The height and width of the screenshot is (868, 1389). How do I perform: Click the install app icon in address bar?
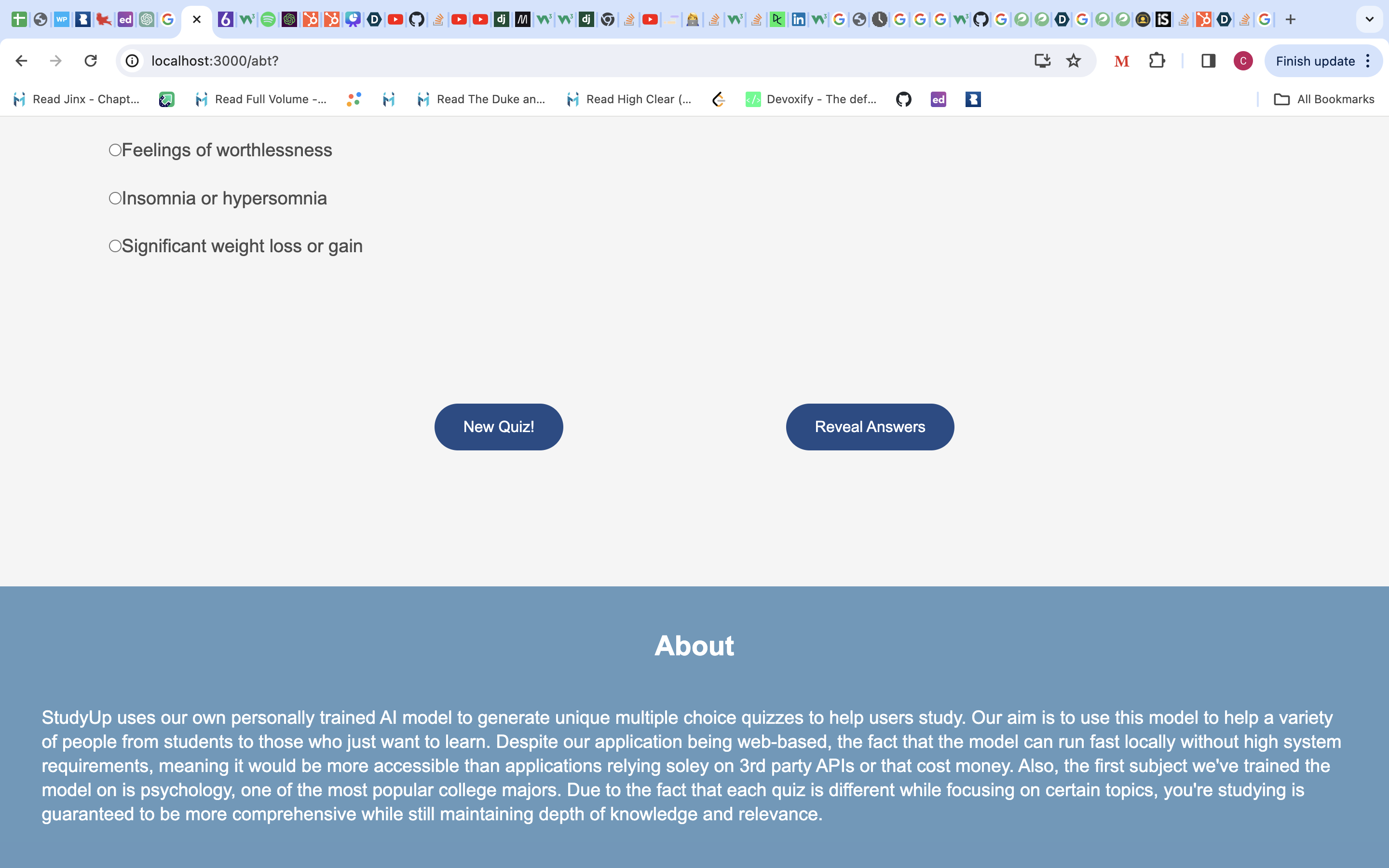tap(1042, 61)
